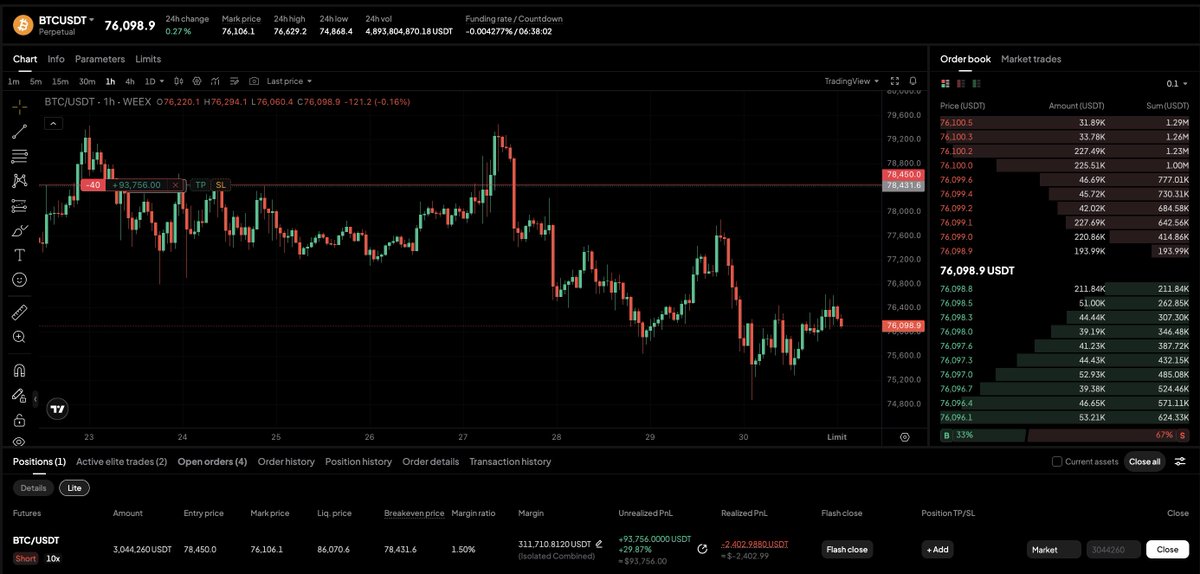Open the Last price dropdown

(x=290, y=81)
